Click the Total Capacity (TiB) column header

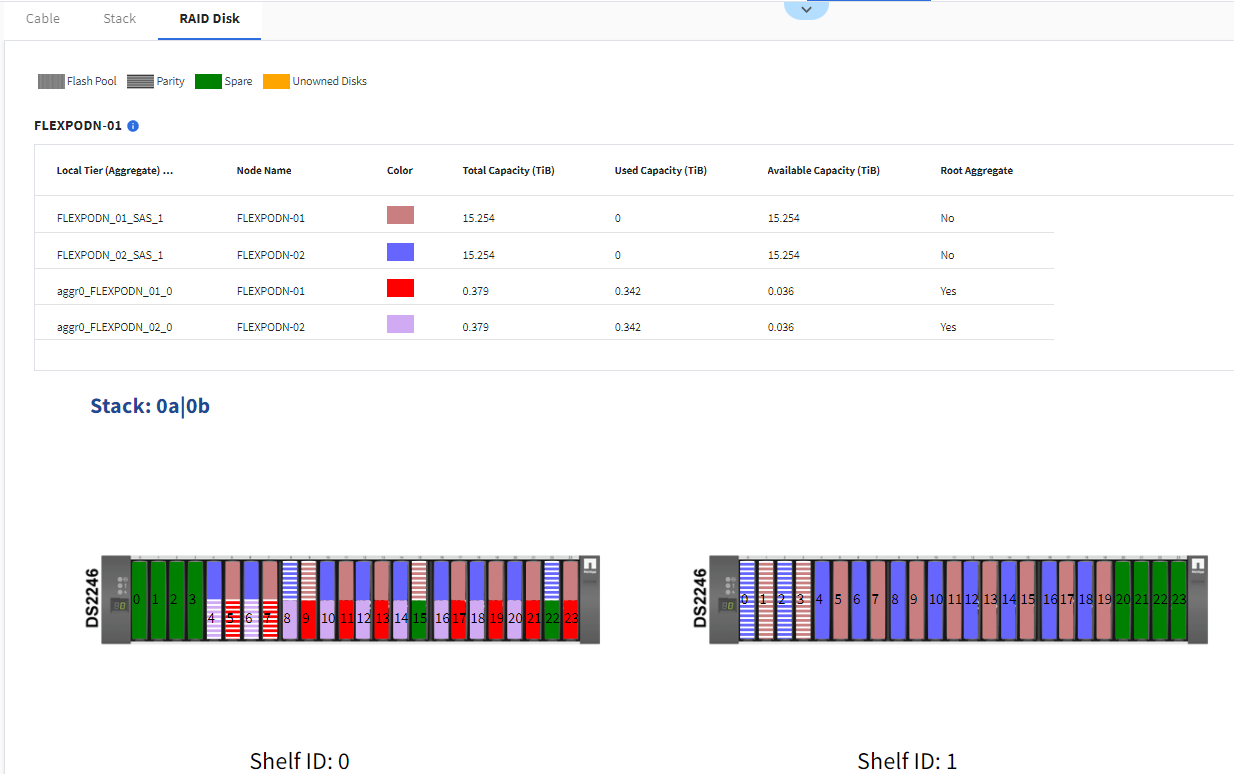pyautogui.click(x=508, y=171)
